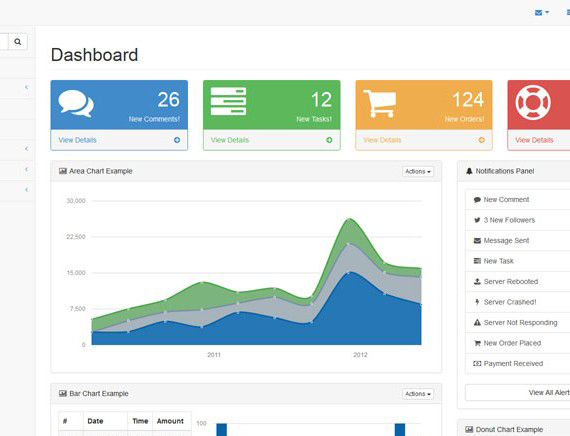Click the Twitter bird icon beside 3 New Followers
570x436 pixels.
(x=477, y=220)
